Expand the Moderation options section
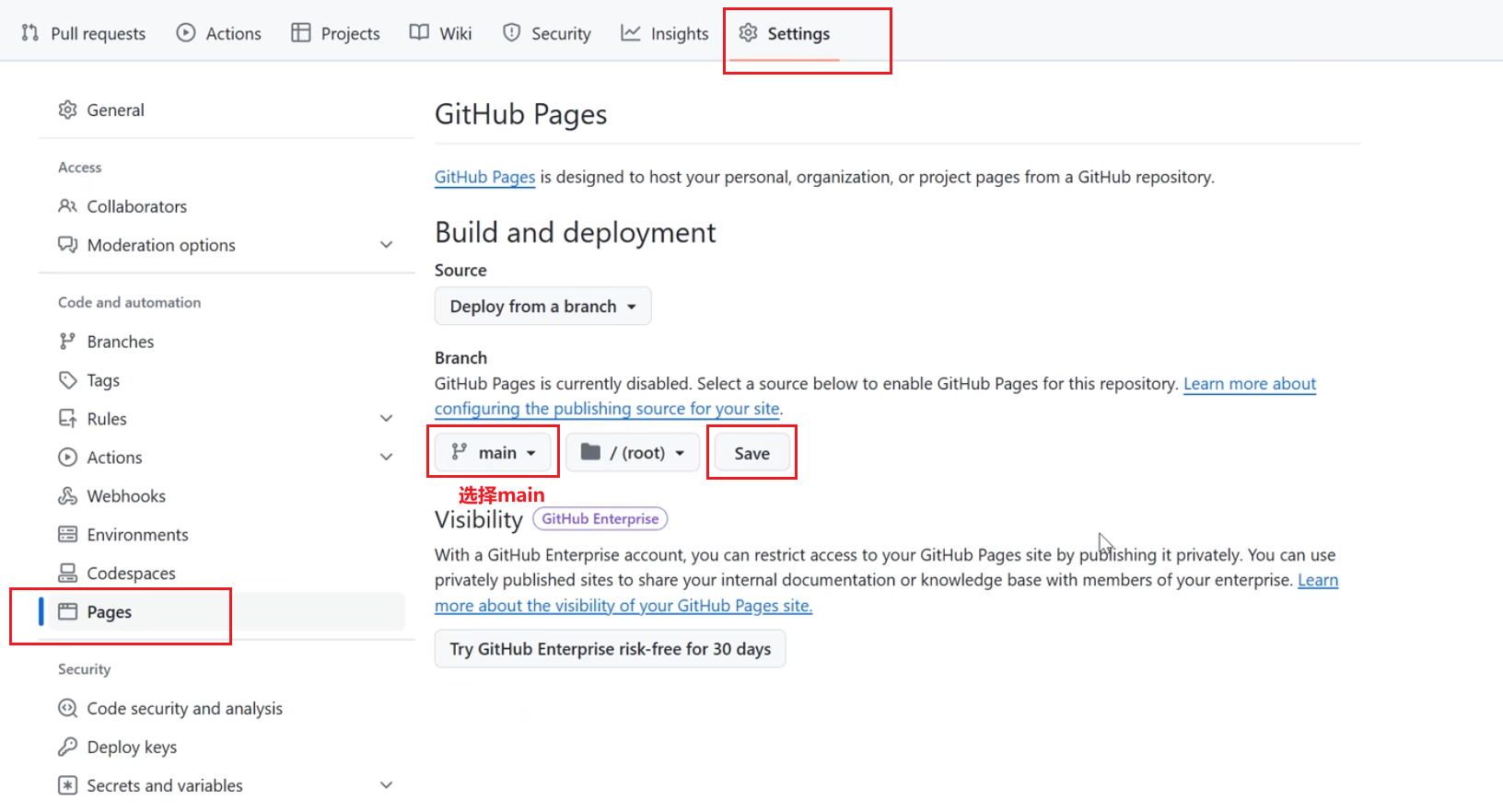Image resolution: width=1503 pixels, height=812 pixels. [x=386, y=245]
